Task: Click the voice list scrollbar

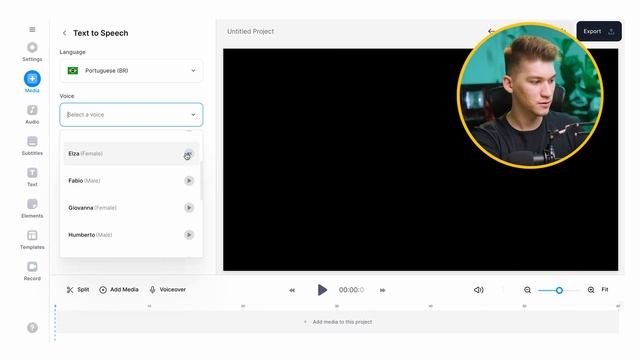Action: pos(201,180)
